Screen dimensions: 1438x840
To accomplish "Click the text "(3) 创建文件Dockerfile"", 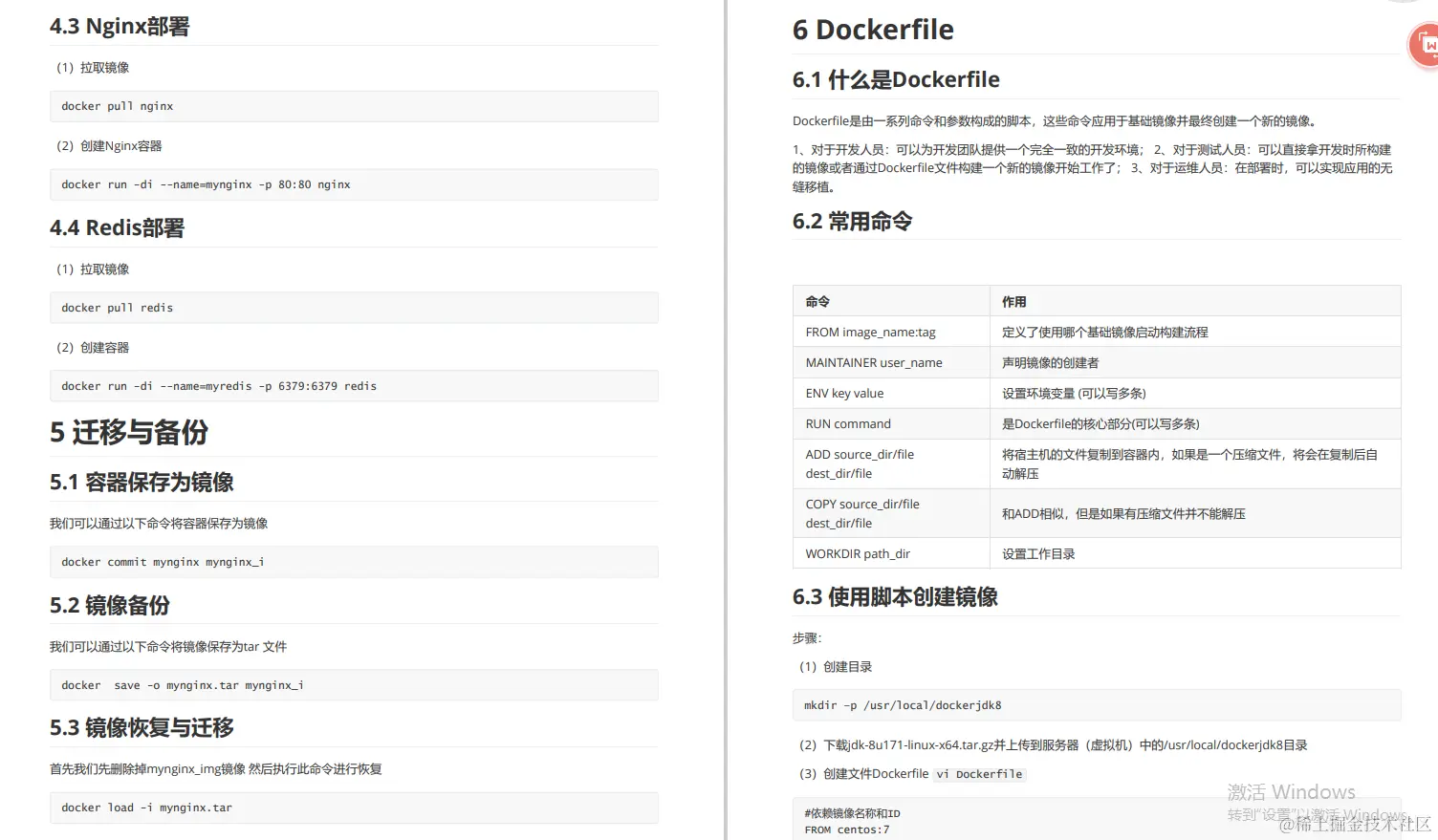I will coord(863,774).
